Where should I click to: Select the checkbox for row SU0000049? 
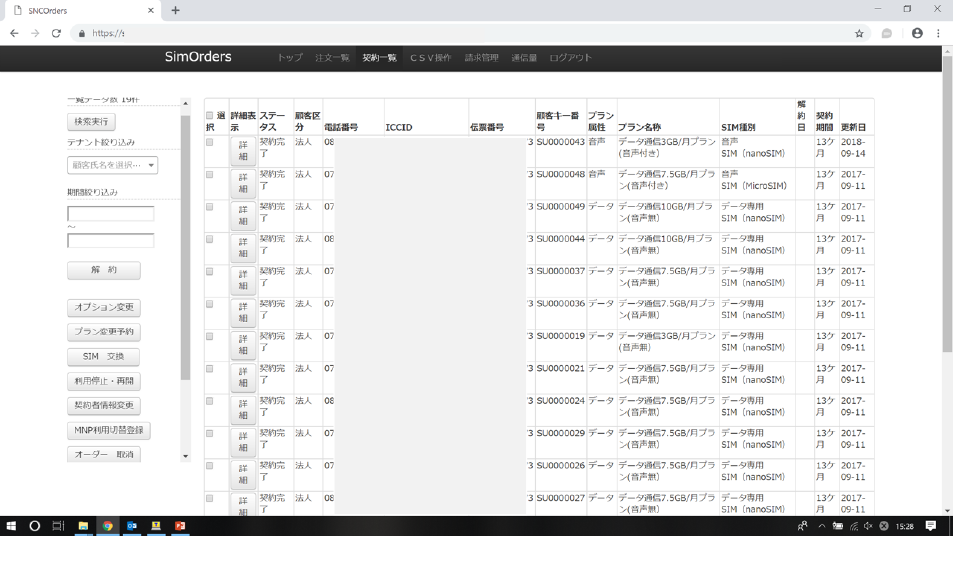[x=210, y=207]
